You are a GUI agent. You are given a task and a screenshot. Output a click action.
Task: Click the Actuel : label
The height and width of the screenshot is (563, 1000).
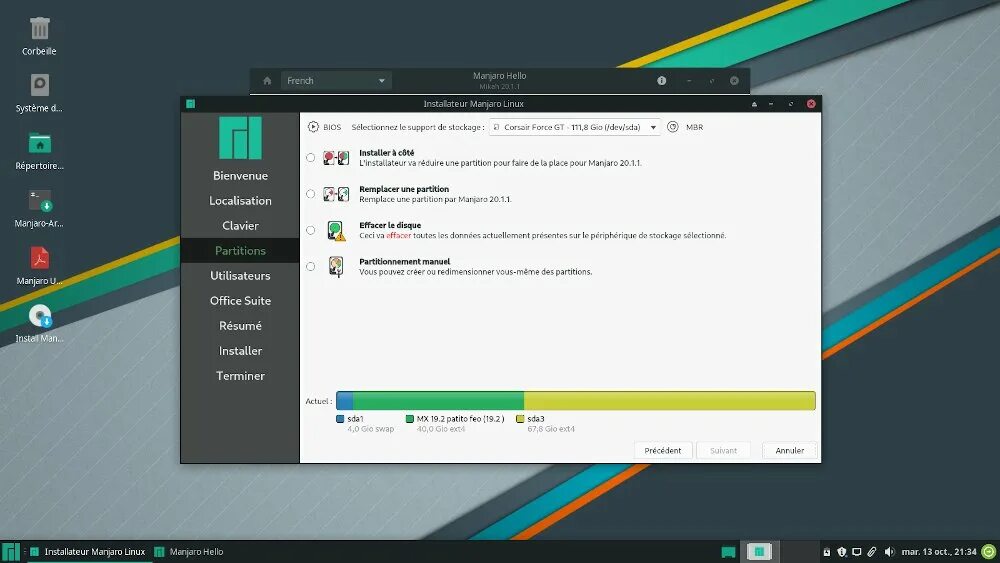[x=318, y=401]
